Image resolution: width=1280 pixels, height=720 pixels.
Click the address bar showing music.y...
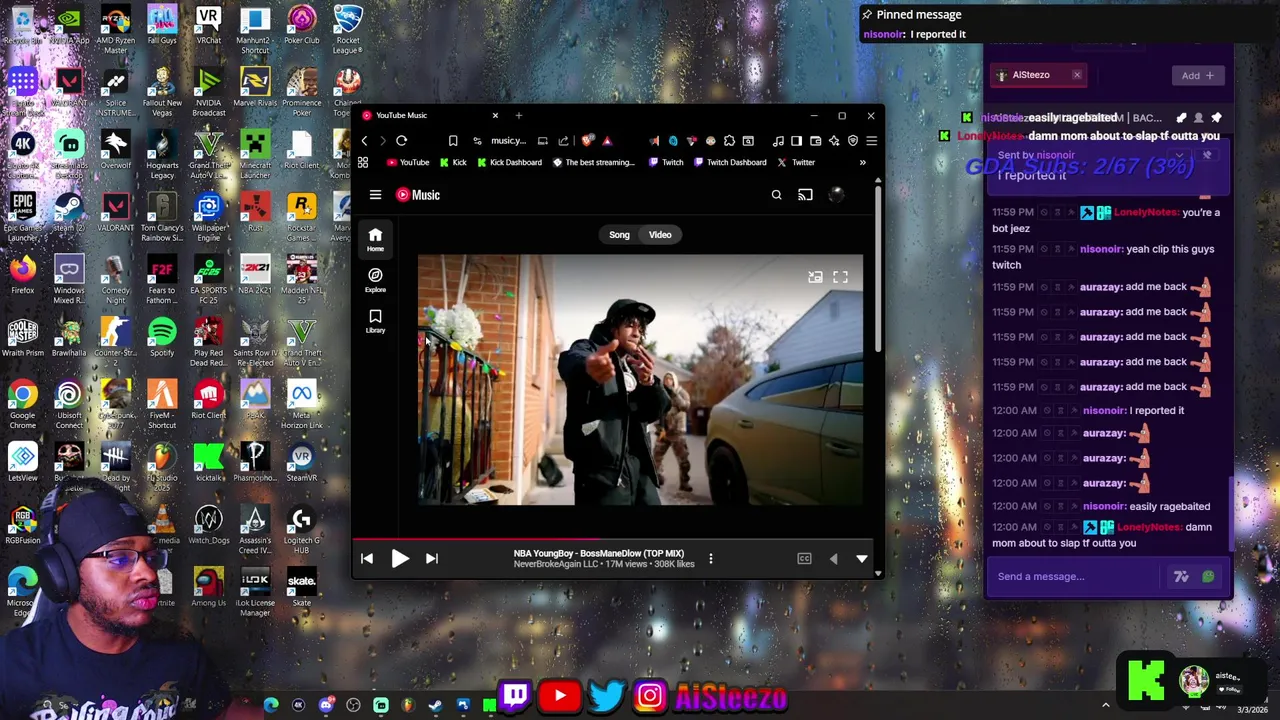tap(508, 141)
